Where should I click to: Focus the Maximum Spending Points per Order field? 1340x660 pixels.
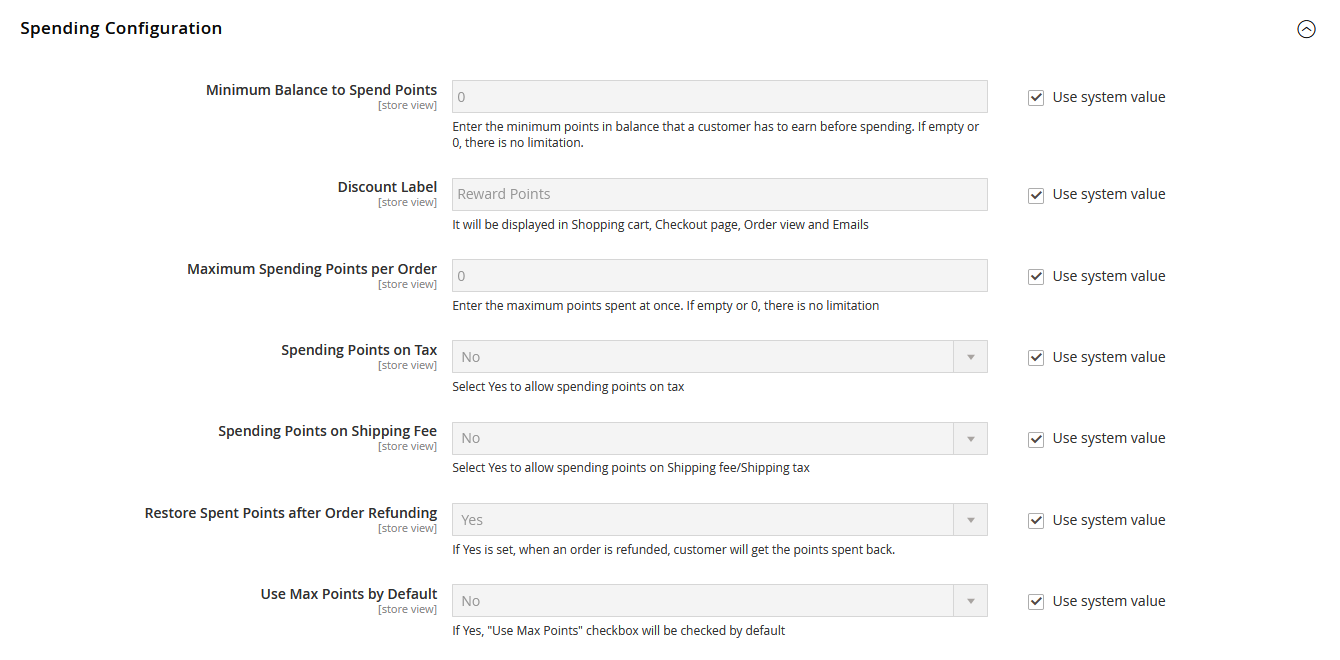tap(719, 276)
